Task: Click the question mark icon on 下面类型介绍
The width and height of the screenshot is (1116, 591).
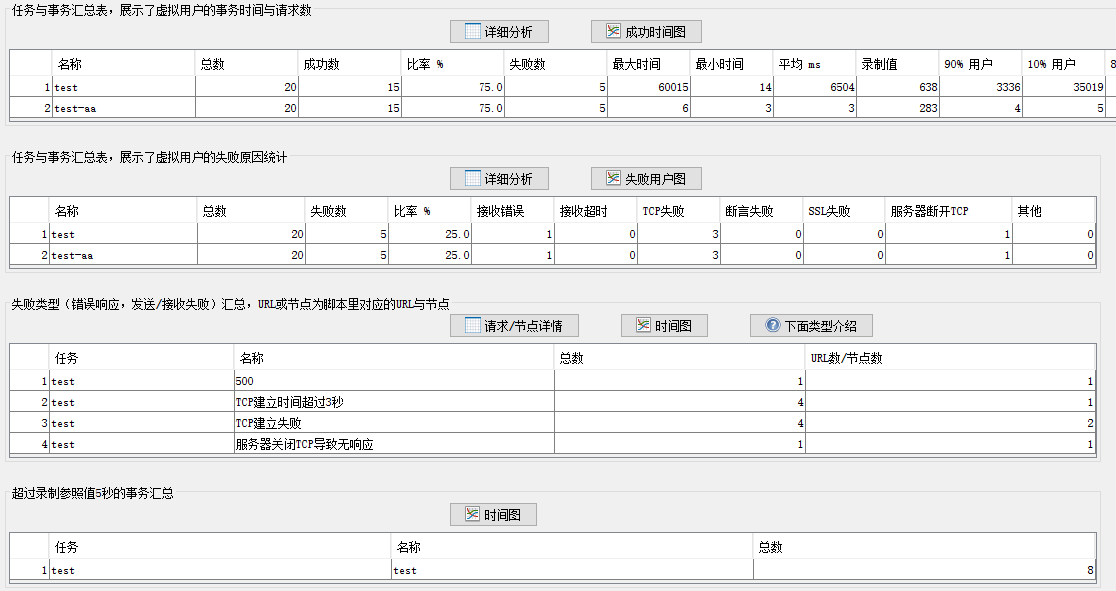Action: tap(772, 326)
